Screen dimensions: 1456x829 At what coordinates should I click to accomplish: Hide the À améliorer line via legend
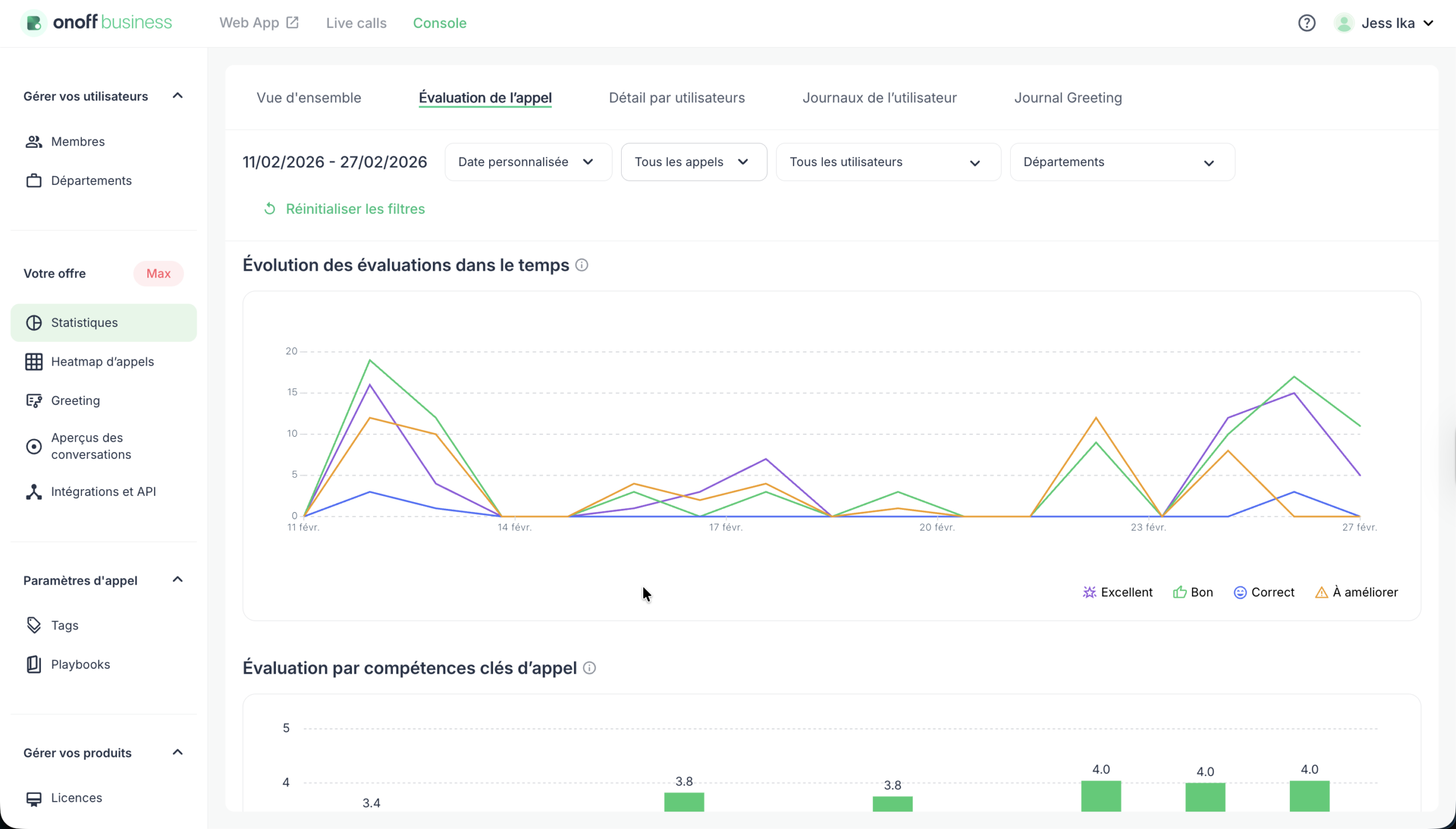point(1357,592)
